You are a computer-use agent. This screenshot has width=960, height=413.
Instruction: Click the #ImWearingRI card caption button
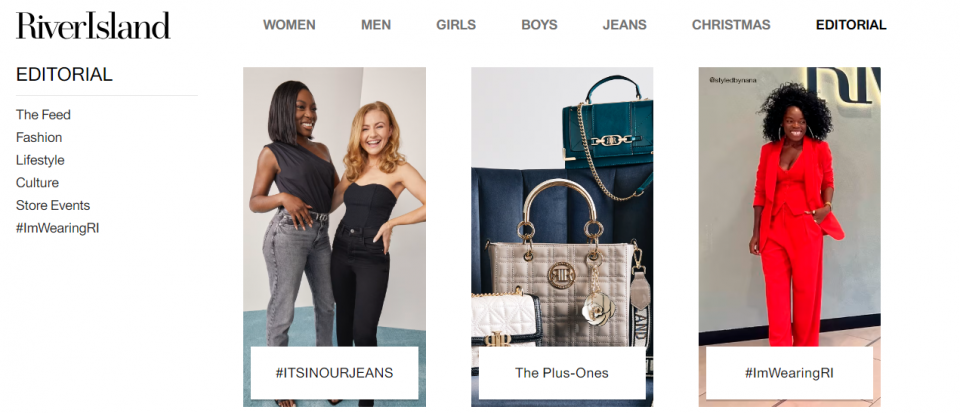(x=789, y=373)
